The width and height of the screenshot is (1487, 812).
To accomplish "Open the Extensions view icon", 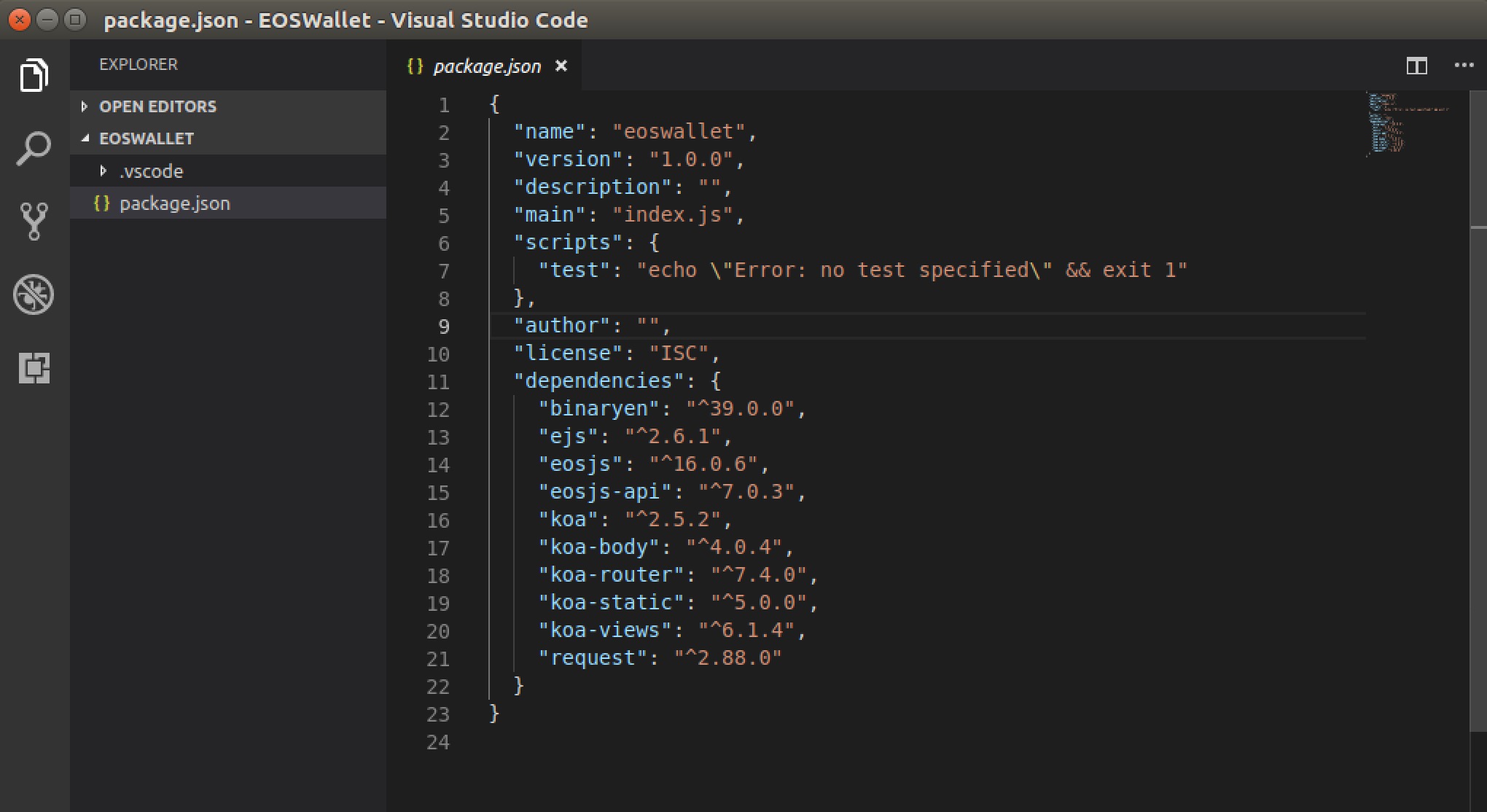I will click(34, 367).
